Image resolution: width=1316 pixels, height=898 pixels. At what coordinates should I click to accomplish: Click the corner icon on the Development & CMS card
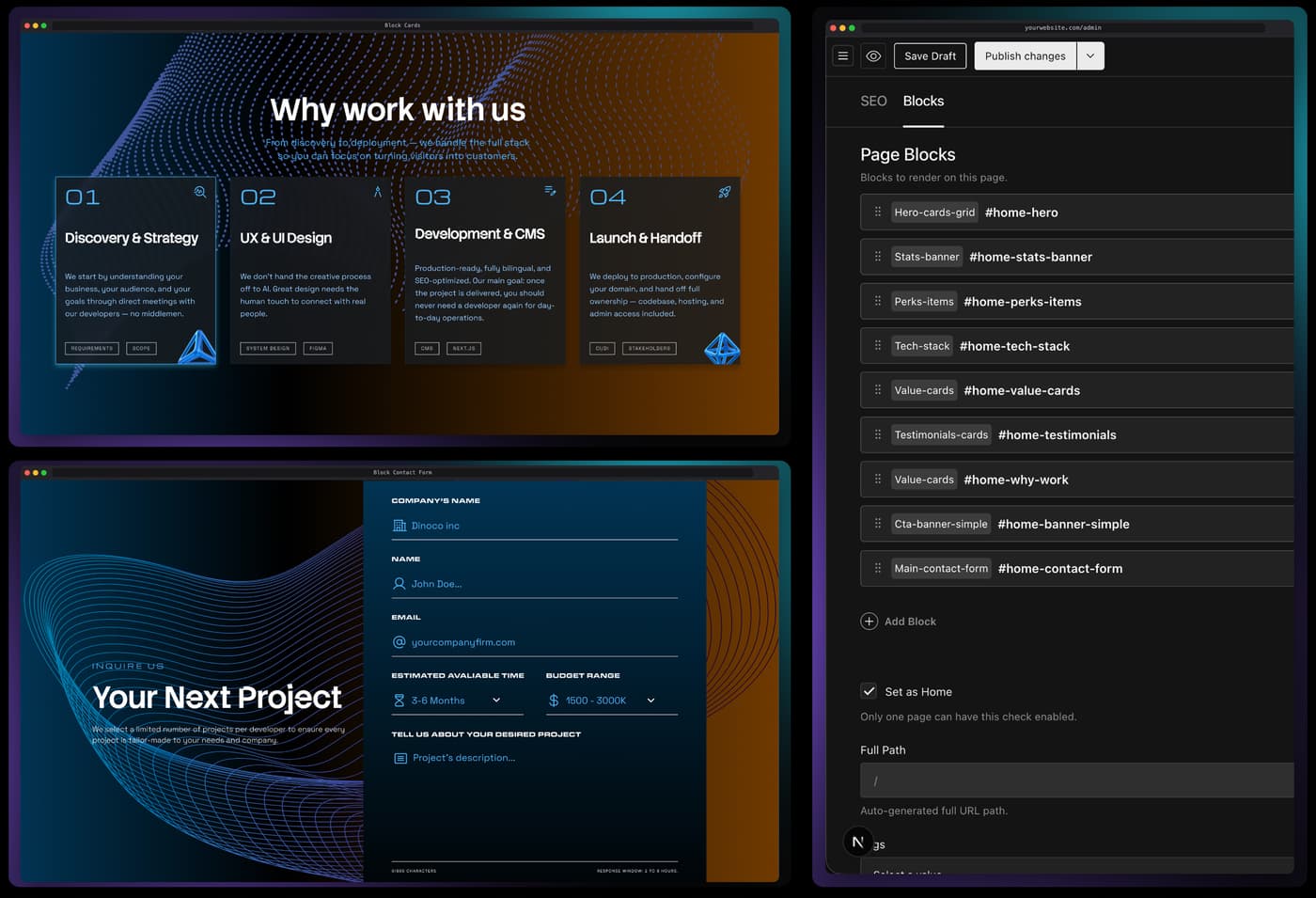coord(551,191)
